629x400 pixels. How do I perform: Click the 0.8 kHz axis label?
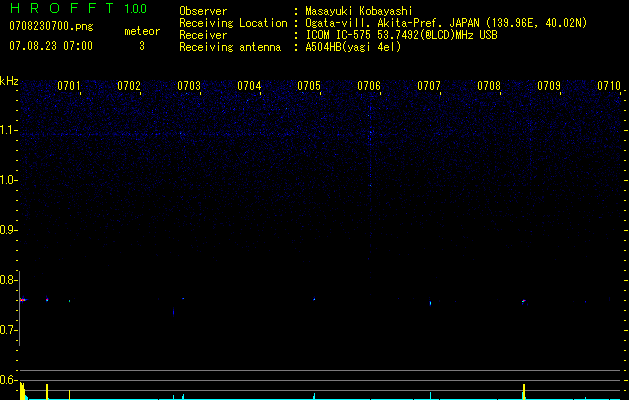click(9, 280)
